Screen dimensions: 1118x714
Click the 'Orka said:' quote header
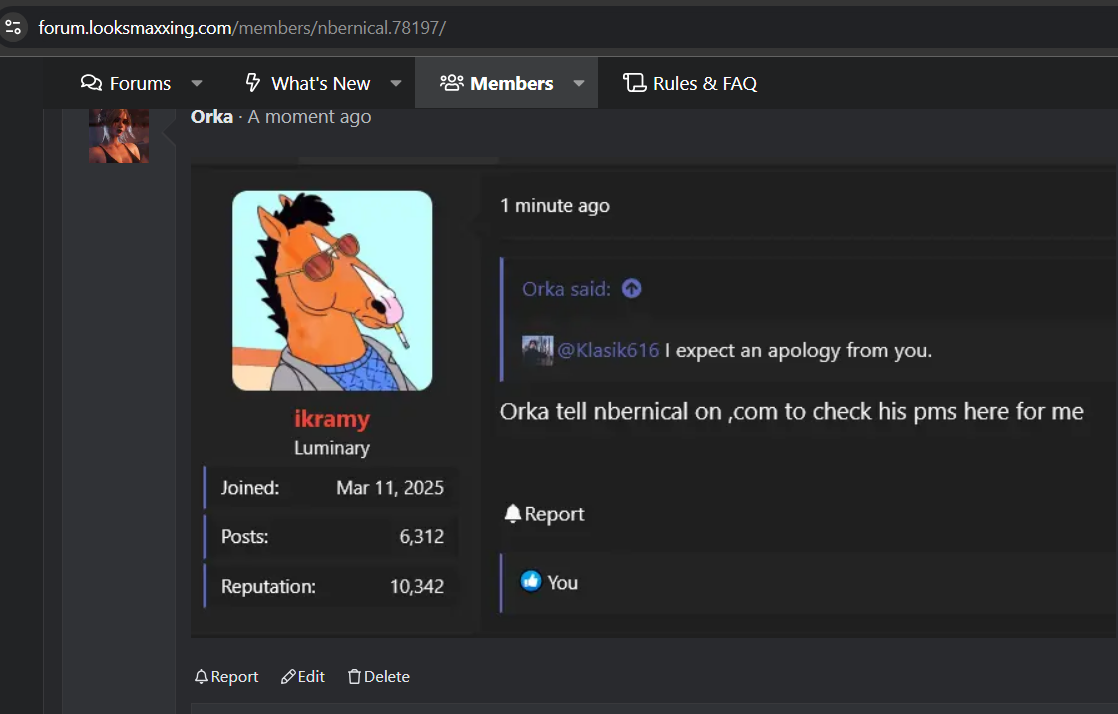(x=566, y=289)
